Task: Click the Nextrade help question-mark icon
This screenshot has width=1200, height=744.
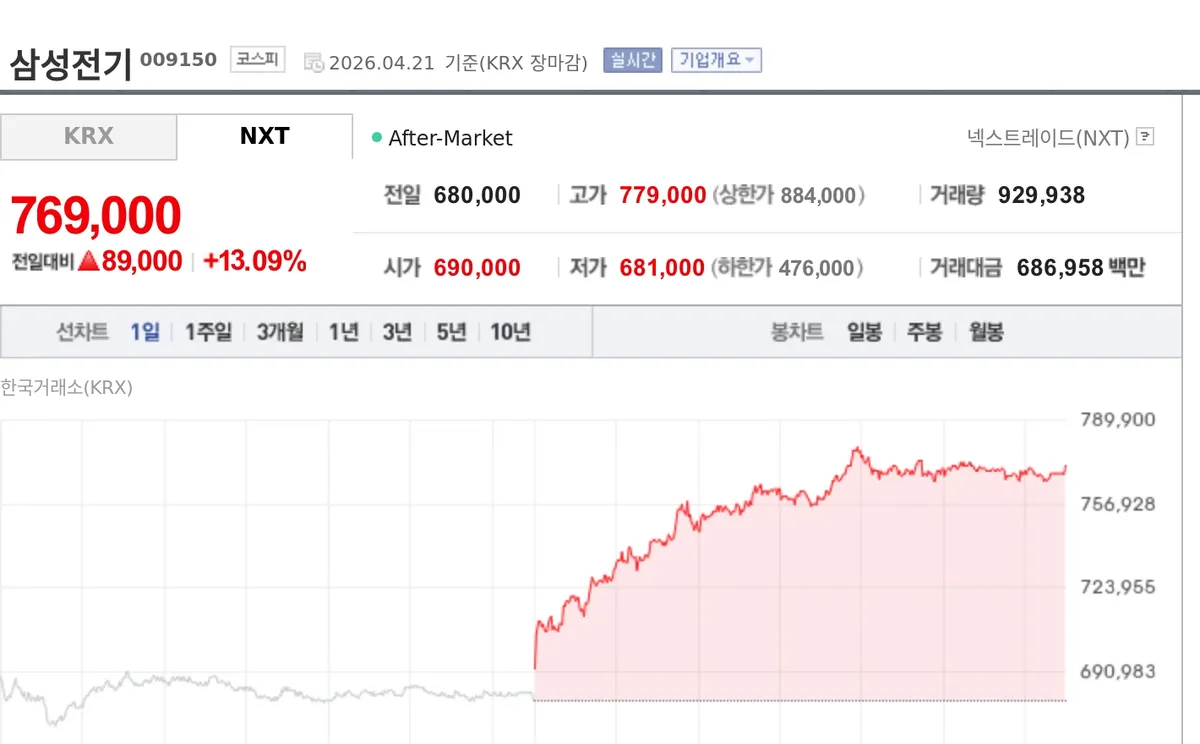Action: 1146,137
